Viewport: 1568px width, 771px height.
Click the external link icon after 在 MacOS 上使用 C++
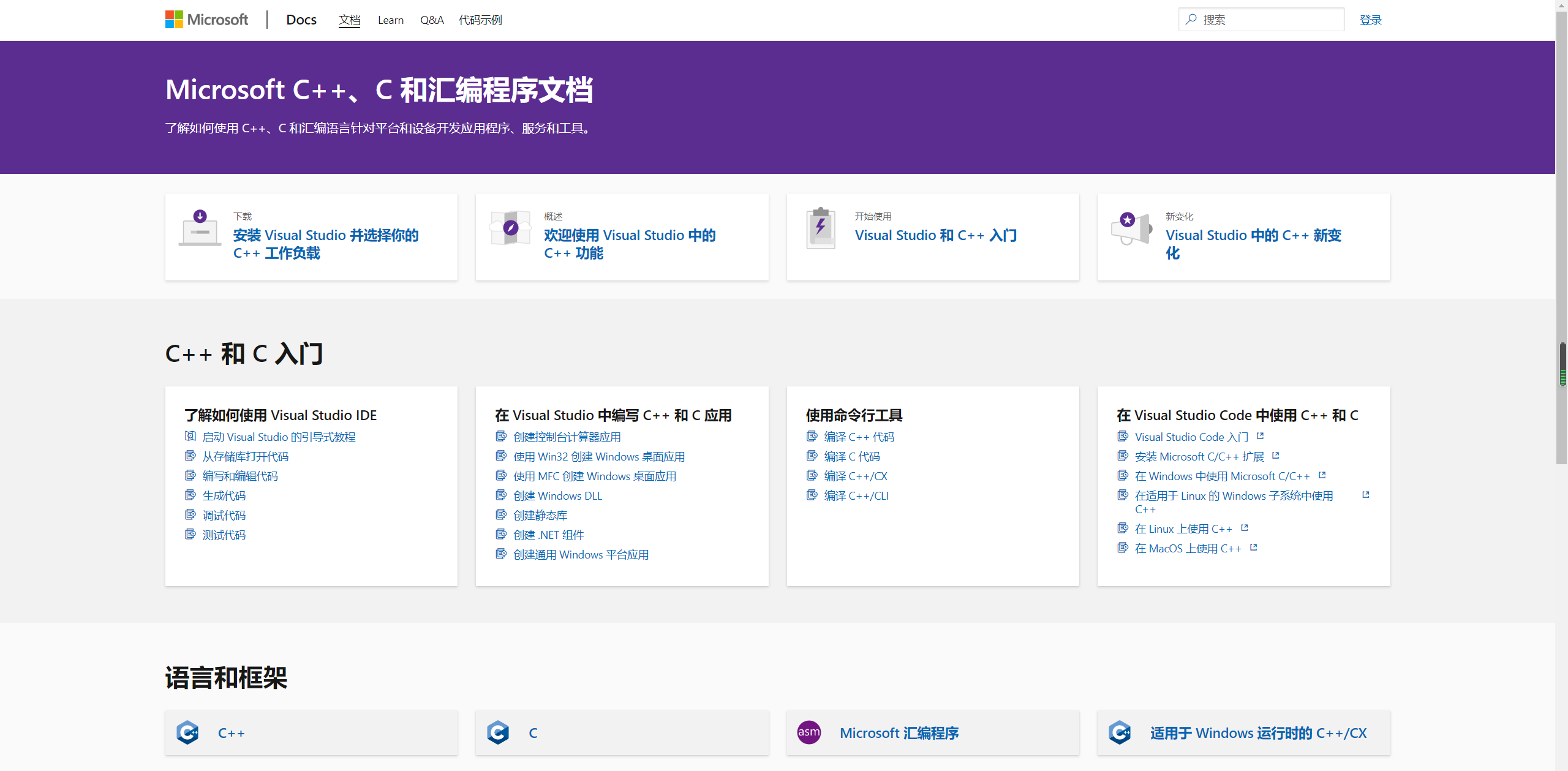(x=1253, y=547)
